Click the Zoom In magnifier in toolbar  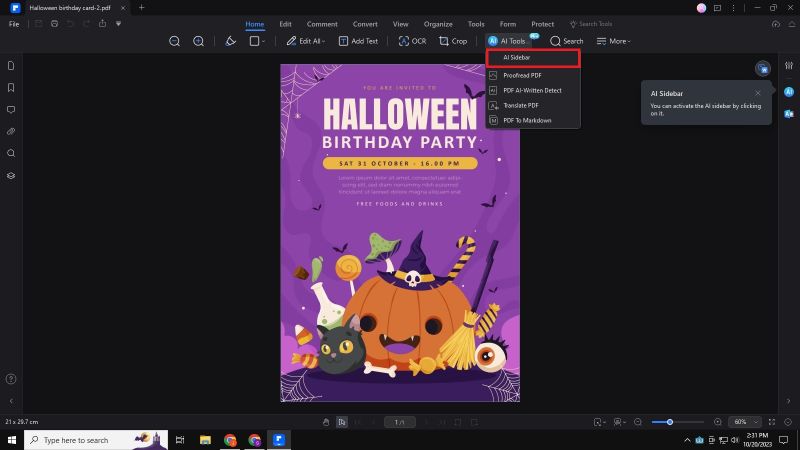198,41
